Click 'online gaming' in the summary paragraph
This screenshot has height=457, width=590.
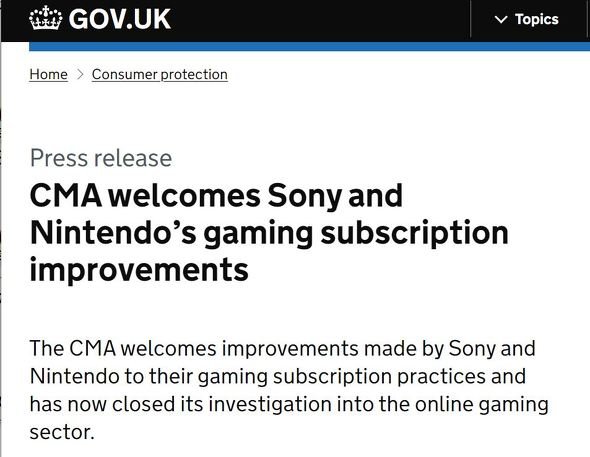click(482, 405)
